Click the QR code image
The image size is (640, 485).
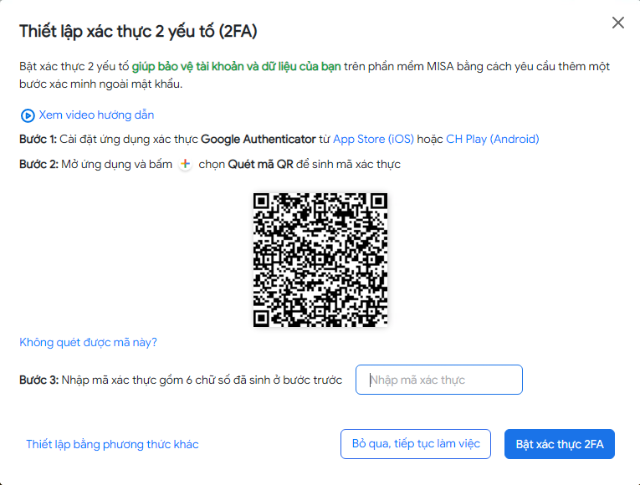click(x=320, y=258)
